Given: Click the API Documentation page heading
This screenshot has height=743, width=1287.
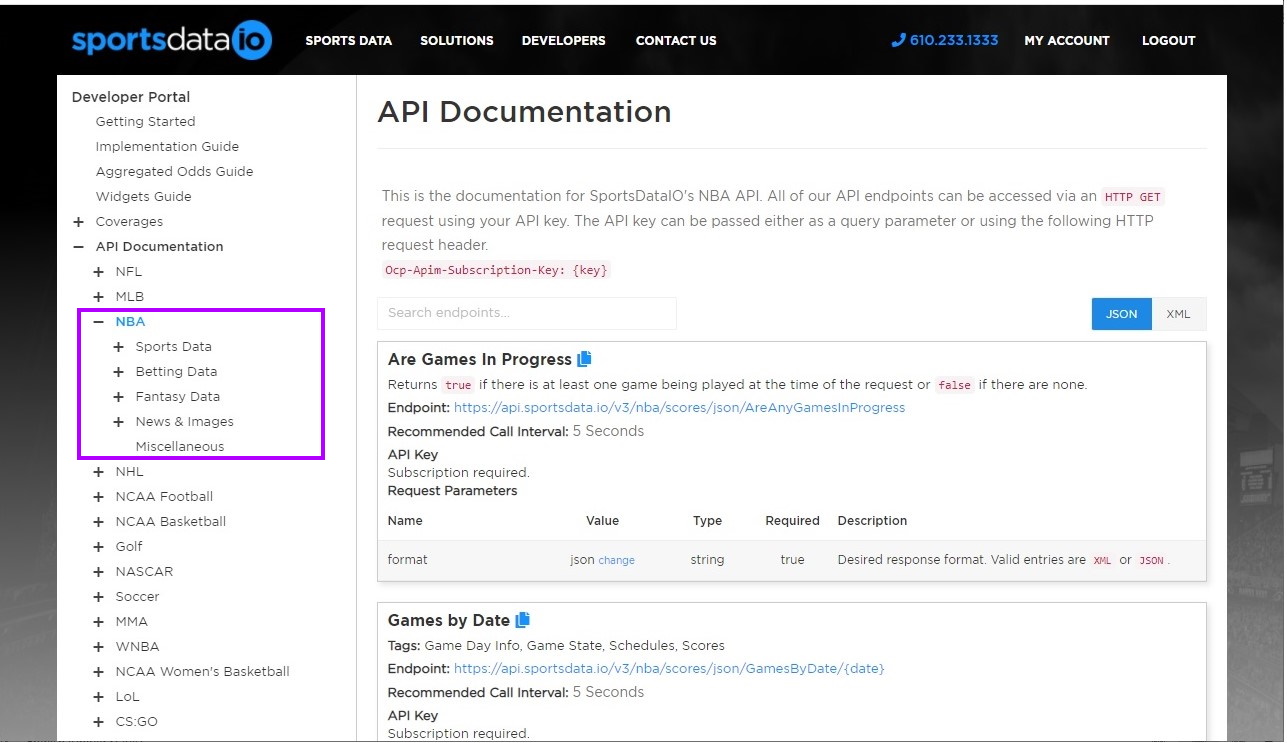Looking at the screenshot, I should pyautogui.click(x=524, y=112).
